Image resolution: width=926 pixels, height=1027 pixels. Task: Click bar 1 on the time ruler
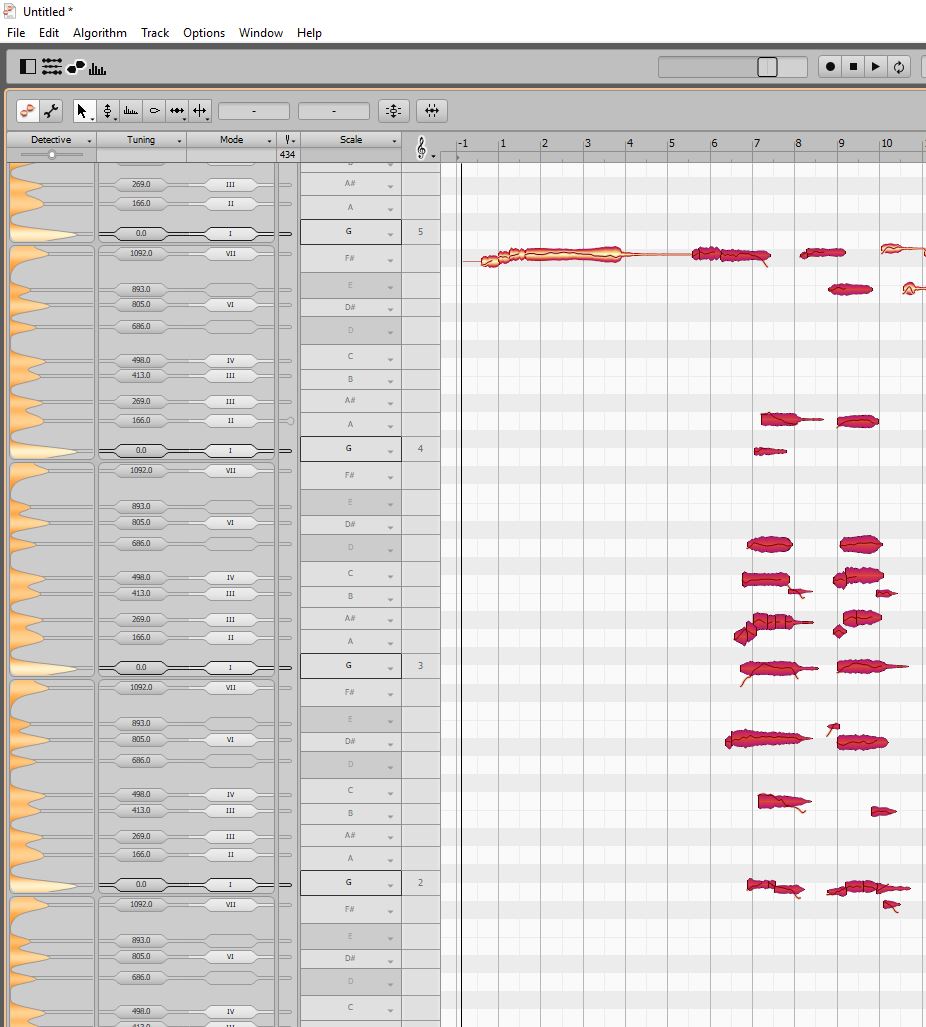click(x=503, y=143)
